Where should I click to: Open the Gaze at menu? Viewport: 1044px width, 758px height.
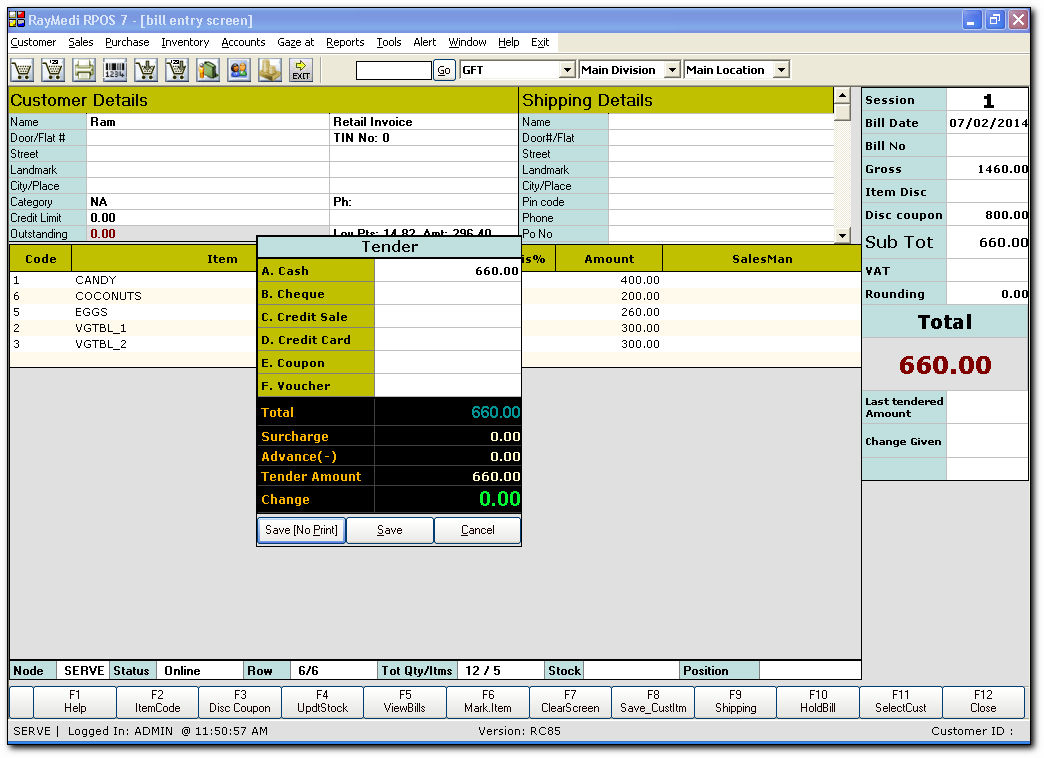[x=296, y=42]
